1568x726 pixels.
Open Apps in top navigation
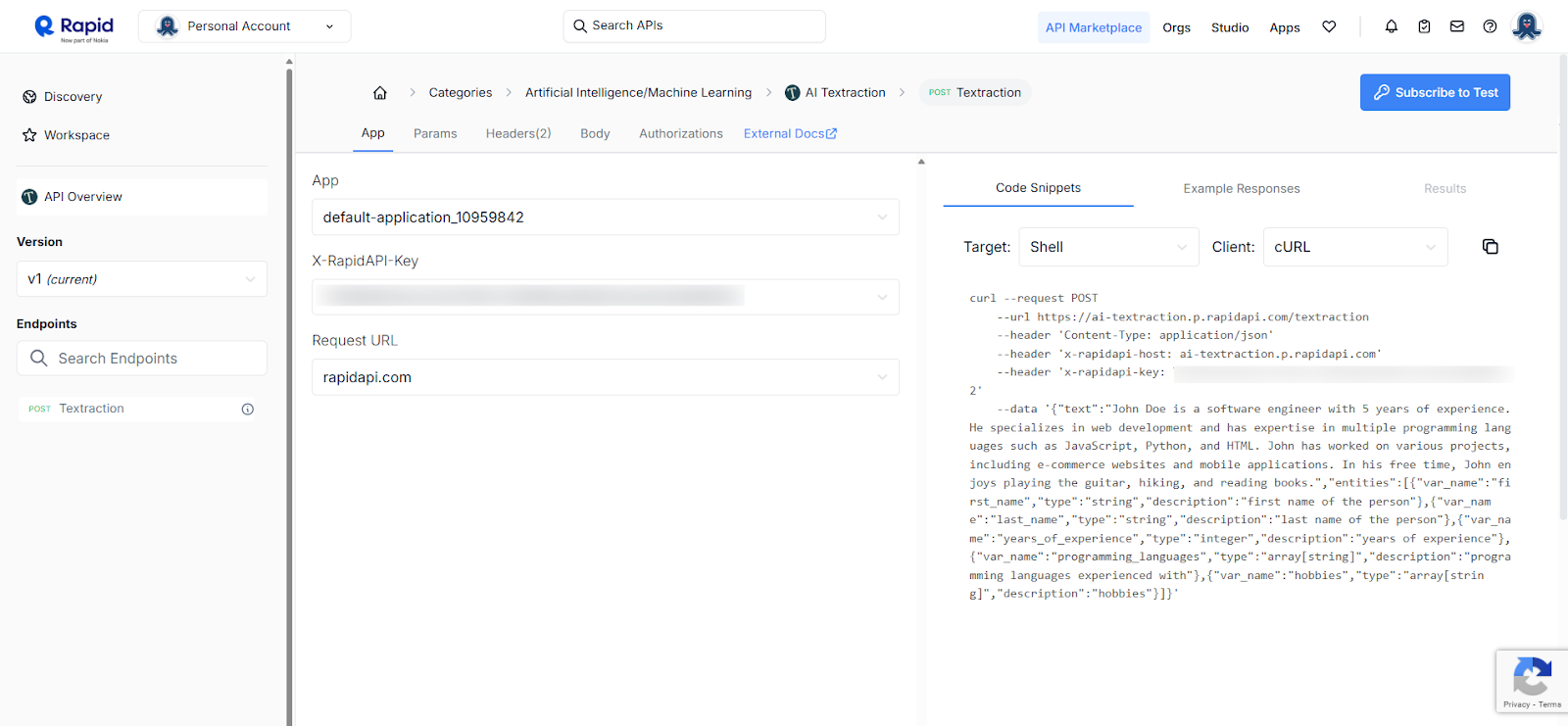click(x=1285, y=27)
